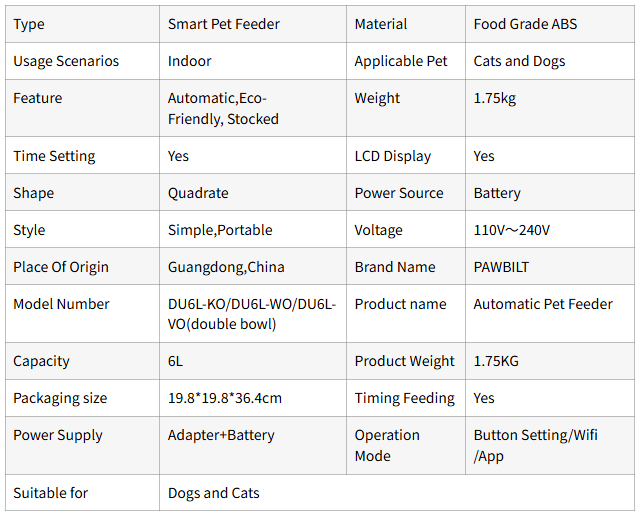Click the '19.8*19.8*36.4cm' packaging size value
The image size is (642, 517).
(225, 398)
